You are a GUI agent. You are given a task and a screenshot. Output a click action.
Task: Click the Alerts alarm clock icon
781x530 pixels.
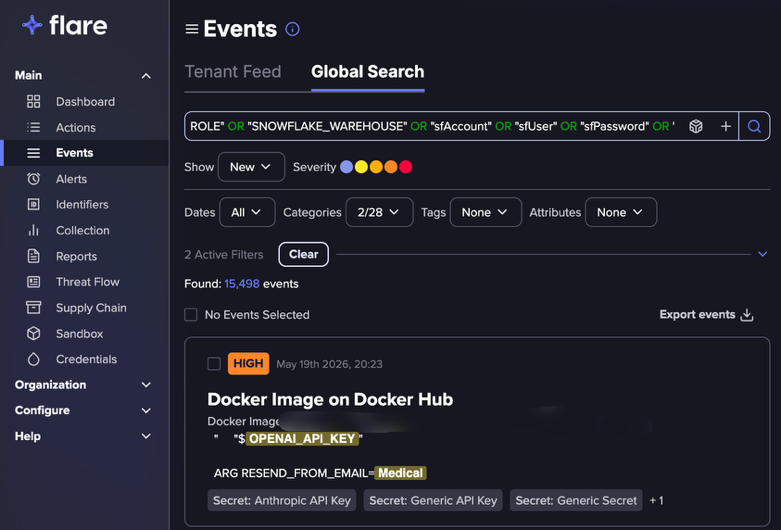pyautogui.click(x=33, y=179)
